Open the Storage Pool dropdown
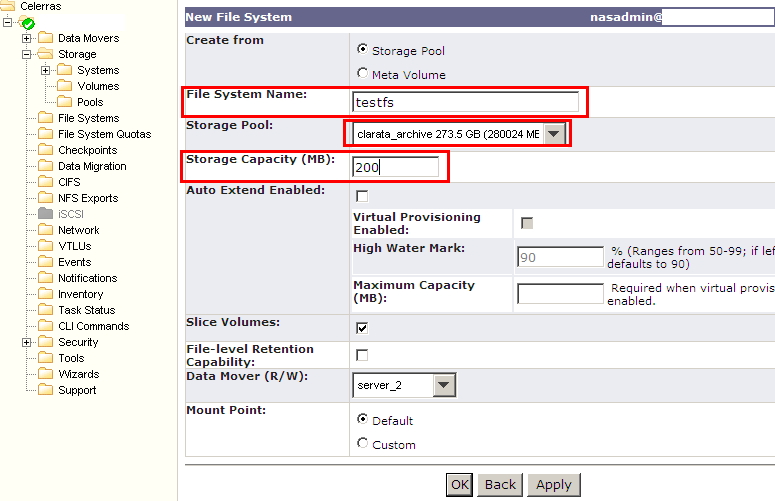 click(x=555, y=134)
